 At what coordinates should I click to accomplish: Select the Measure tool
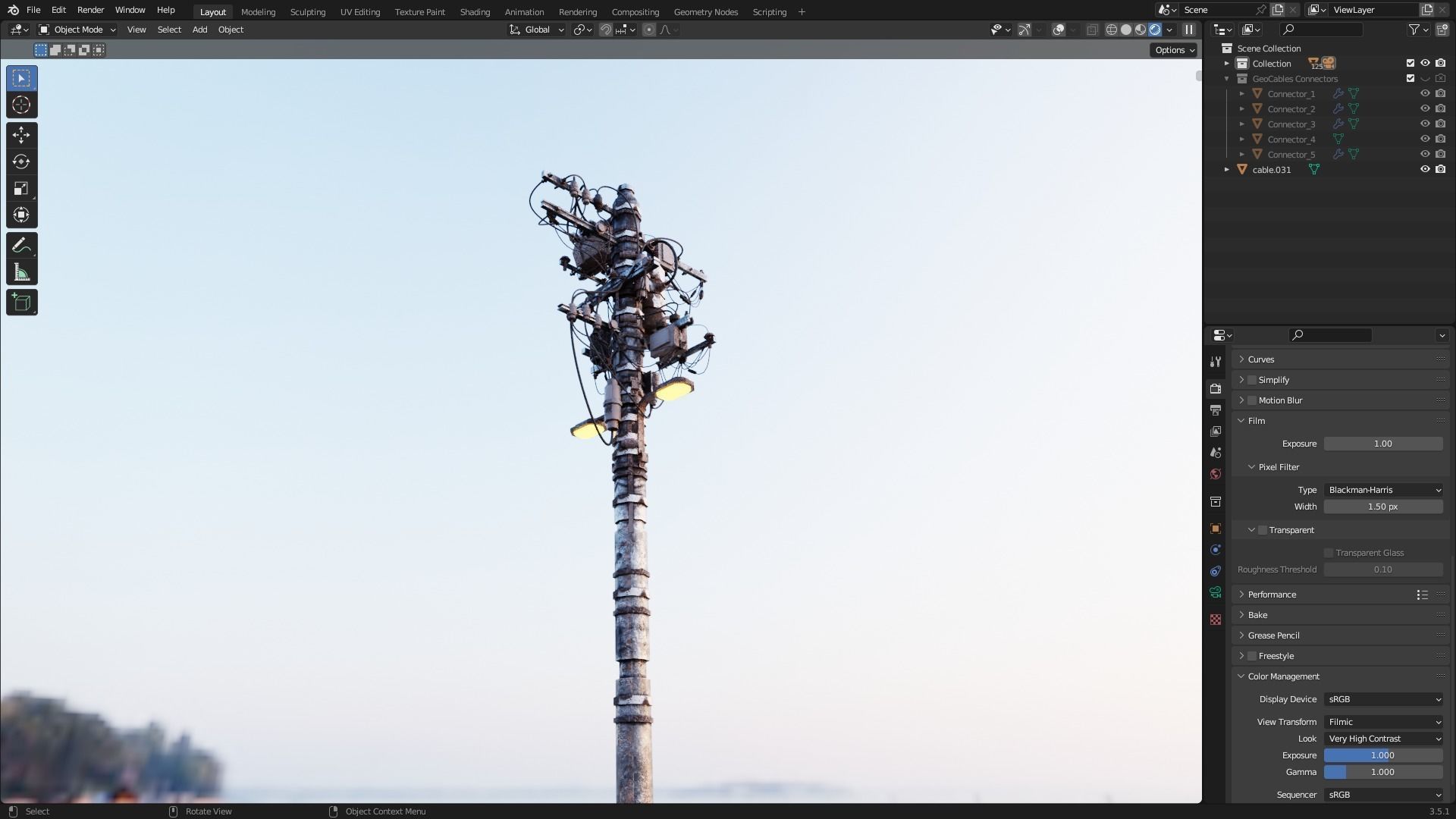(x=21, y=273)
